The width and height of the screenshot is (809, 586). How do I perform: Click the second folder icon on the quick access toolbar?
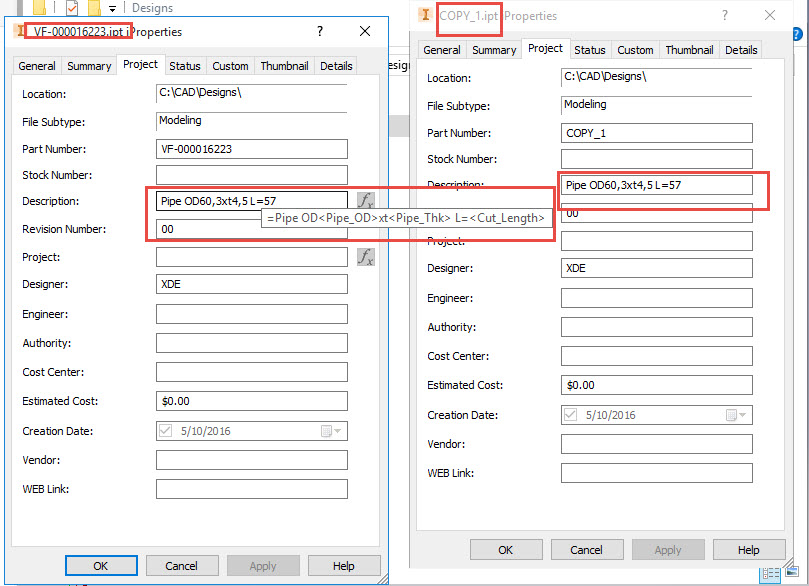coord(95,8)
